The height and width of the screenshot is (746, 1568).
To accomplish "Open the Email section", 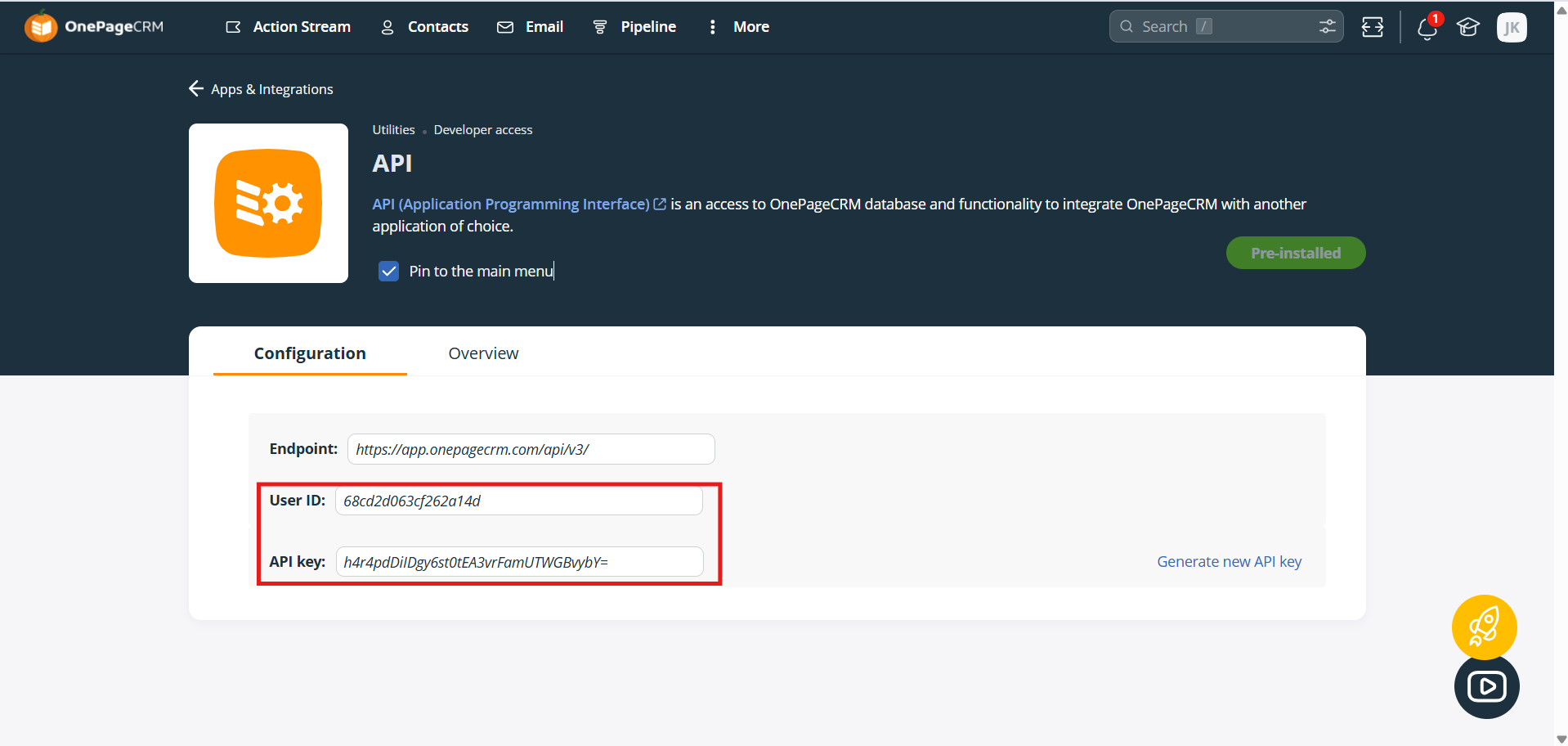I will coord(530,27).
